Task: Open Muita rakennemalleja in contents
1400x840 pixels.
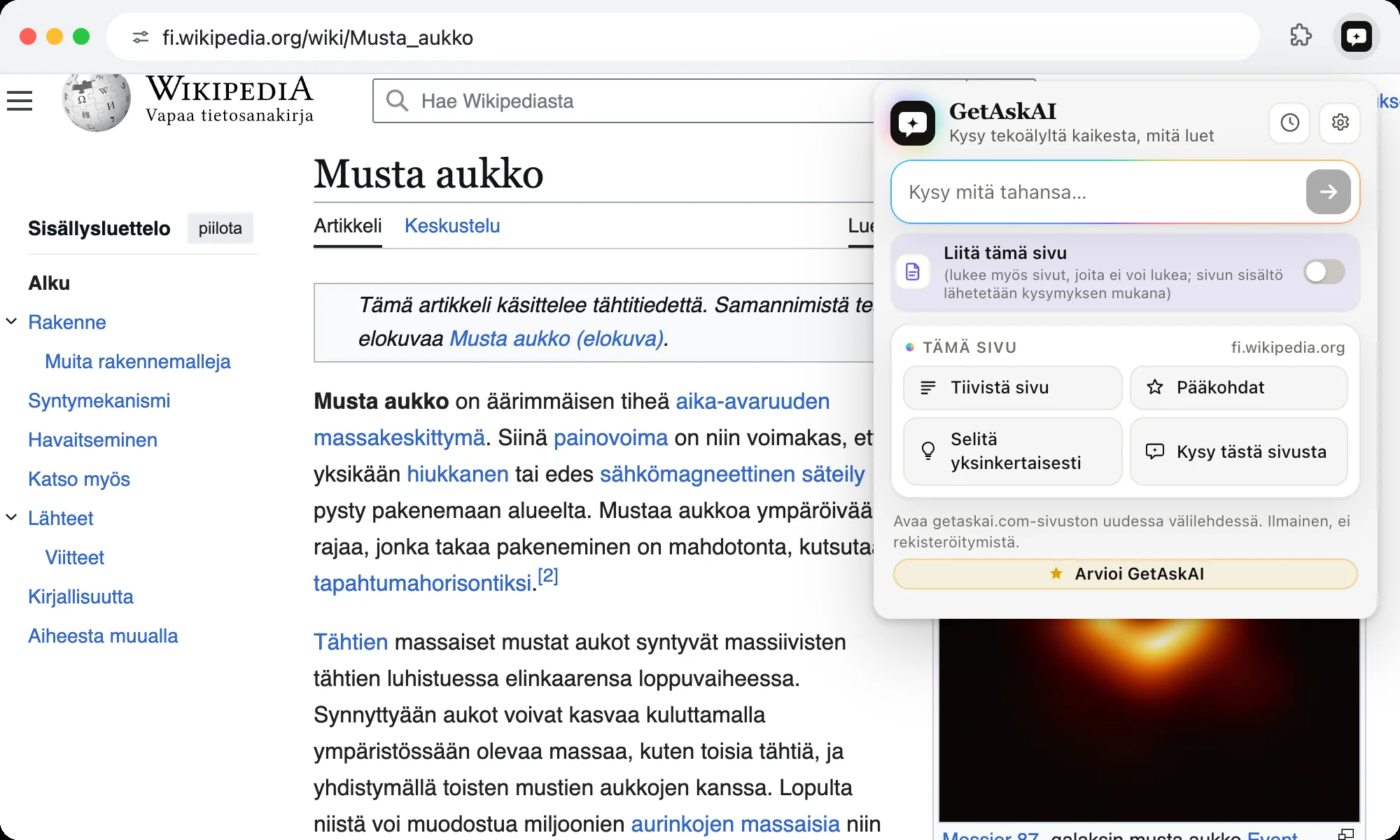Action: 138,361
